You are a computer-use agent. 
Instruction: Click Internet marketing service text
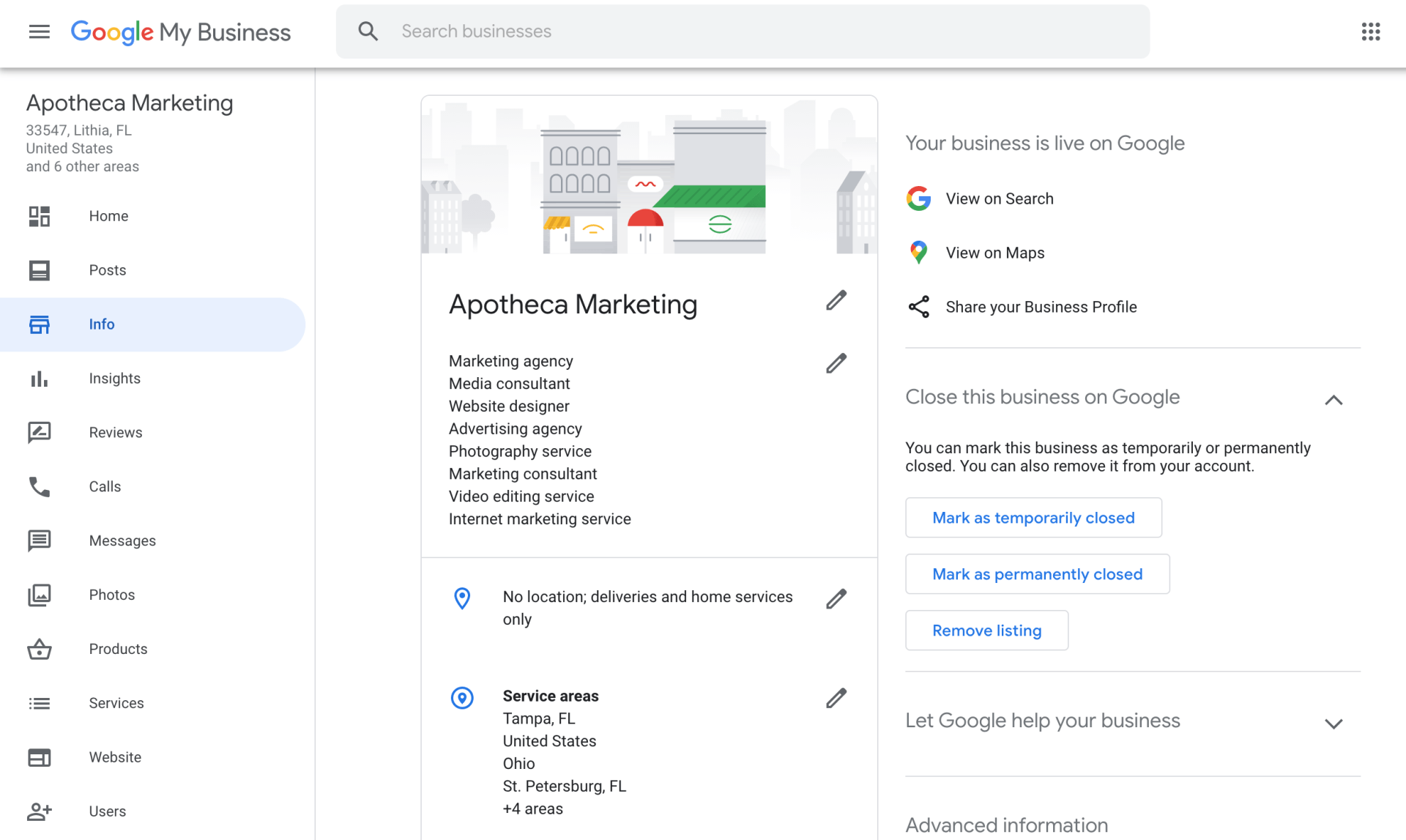[x=540, y=519]
